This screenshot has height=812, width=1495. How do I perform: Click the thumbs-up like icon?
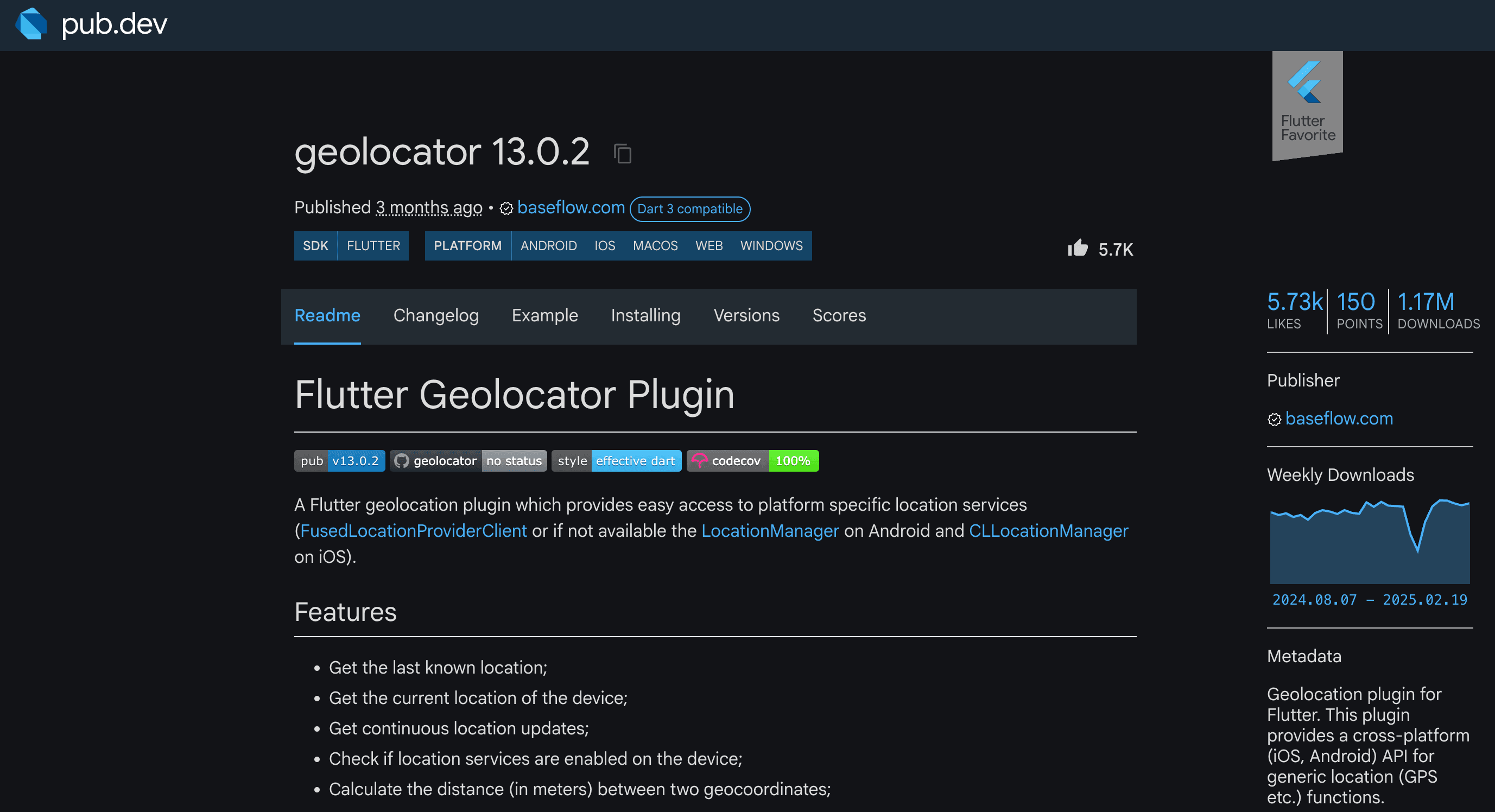(x=1078, y=248)
